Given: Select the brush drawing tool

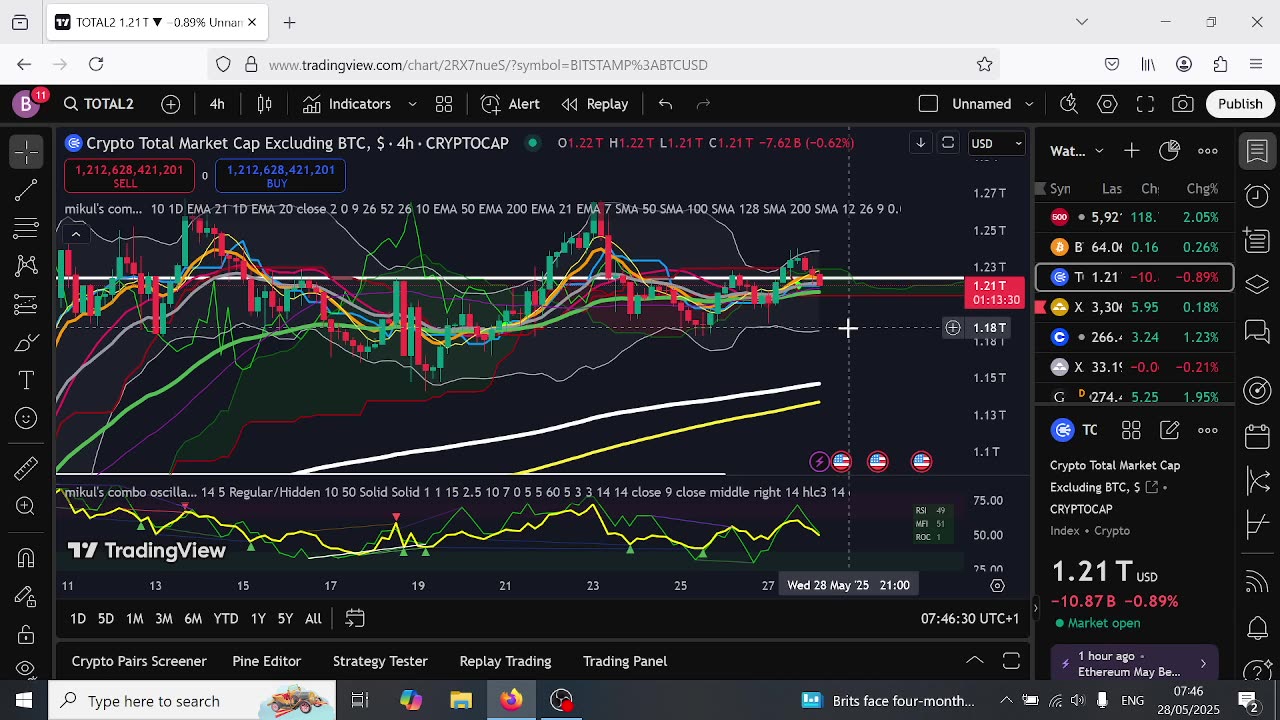Looking at the screenshot, I should pyautogui.click(x=26, y=343).
